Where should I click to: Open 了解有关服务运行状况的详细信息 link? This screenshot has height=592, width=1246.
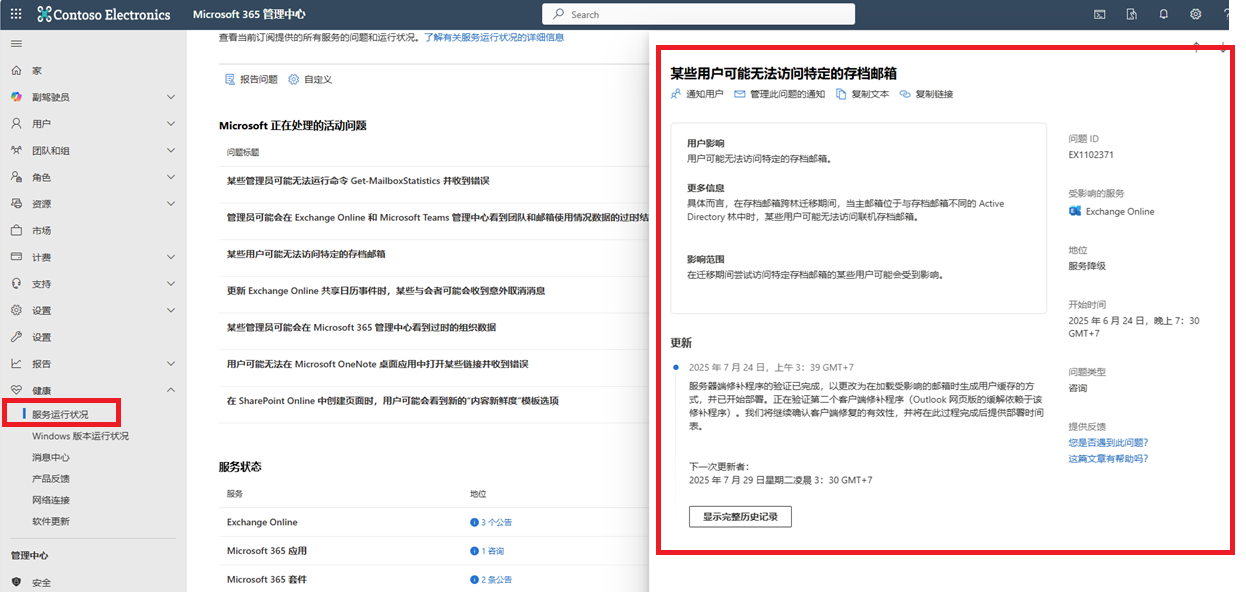click(x=494, y=37)
